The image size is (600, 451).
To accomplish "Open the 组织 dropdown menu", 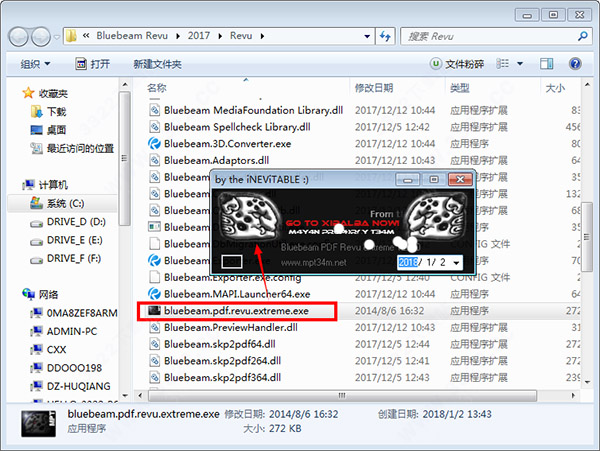I will [x=35, y=64].
